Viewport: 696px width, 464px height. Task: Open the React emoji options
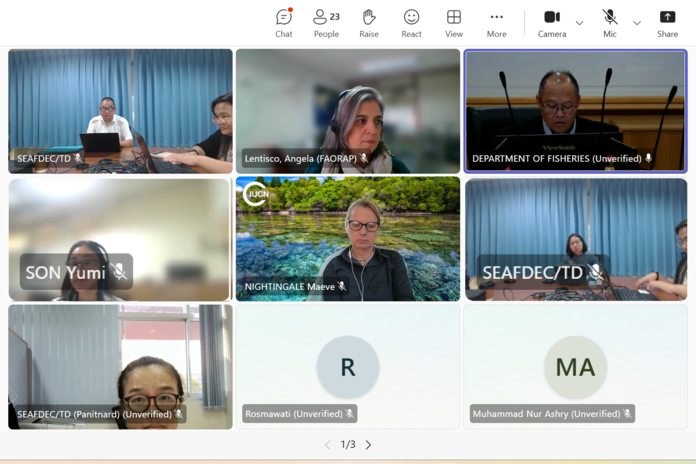(x=411, y=23)
